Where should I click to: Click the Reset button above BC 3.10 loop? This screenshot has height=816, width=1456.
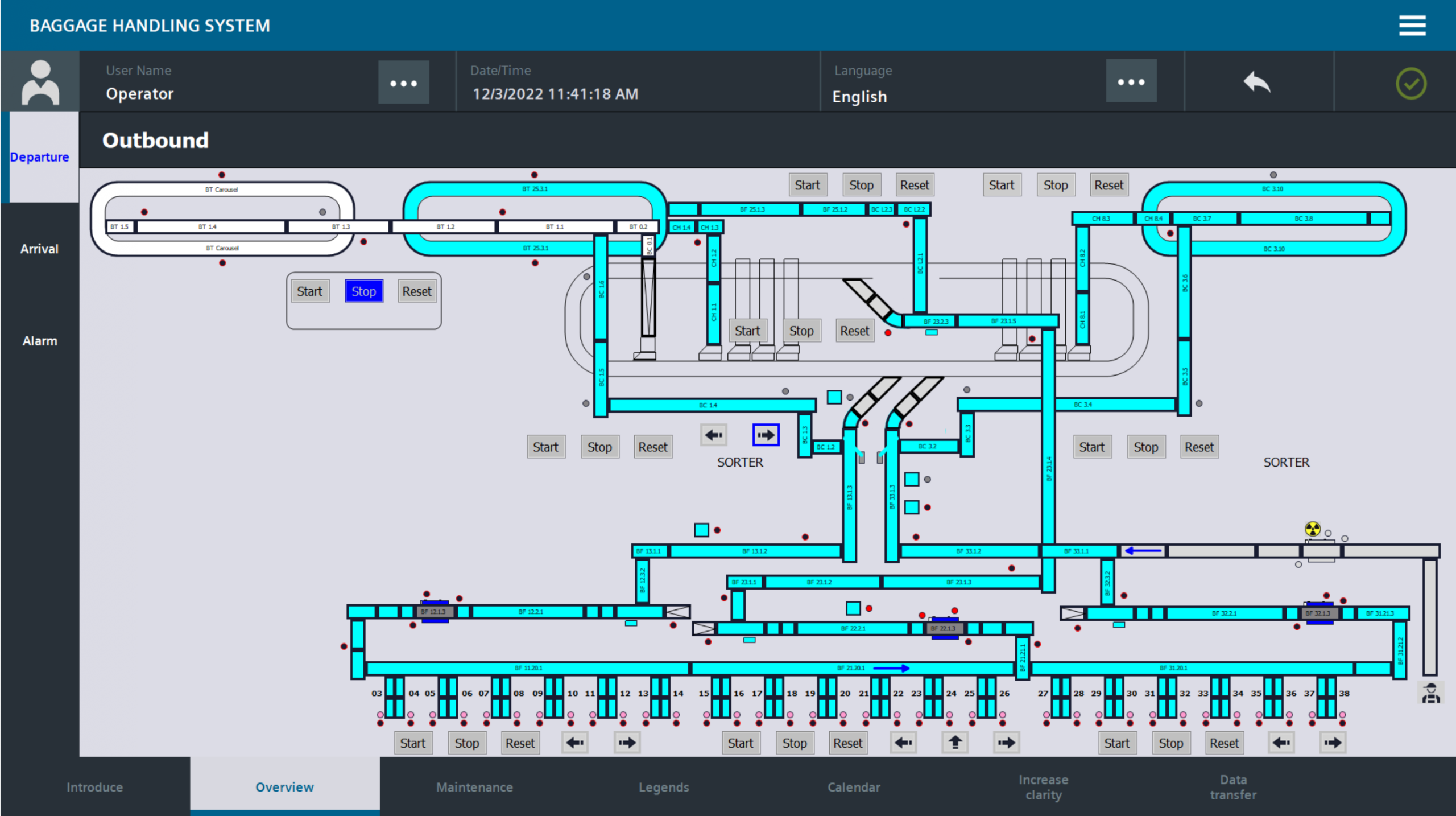point(1108,185)
